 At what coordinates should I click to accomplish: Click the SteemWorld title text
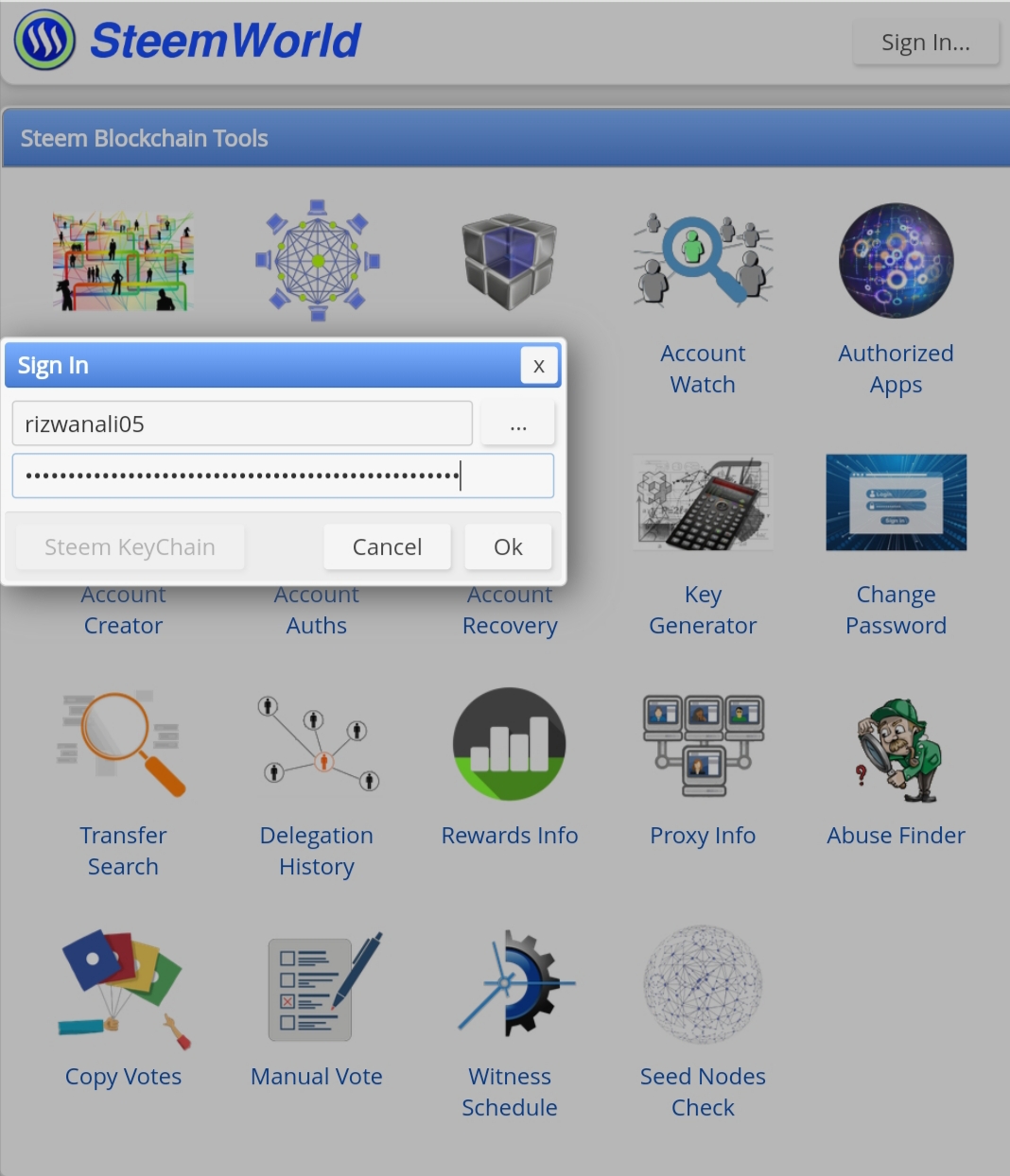pyautogui.click(x=225, y=41)
